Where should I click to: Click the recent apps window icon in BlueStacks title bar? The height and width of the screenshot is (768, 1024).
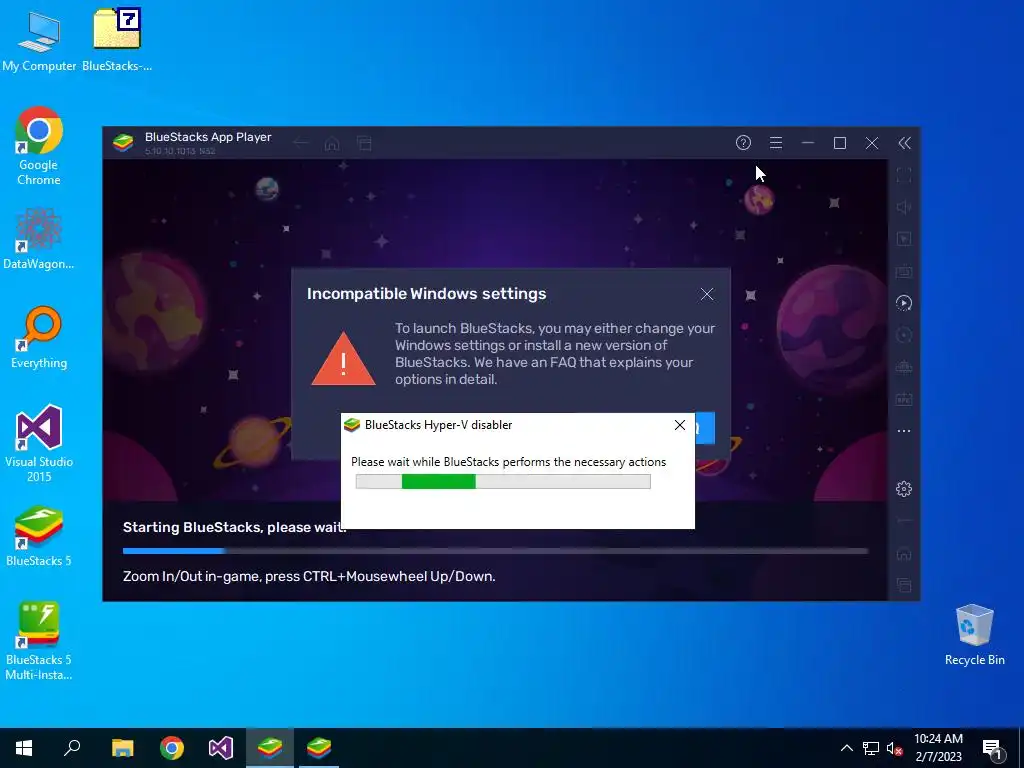coord(364,143)
